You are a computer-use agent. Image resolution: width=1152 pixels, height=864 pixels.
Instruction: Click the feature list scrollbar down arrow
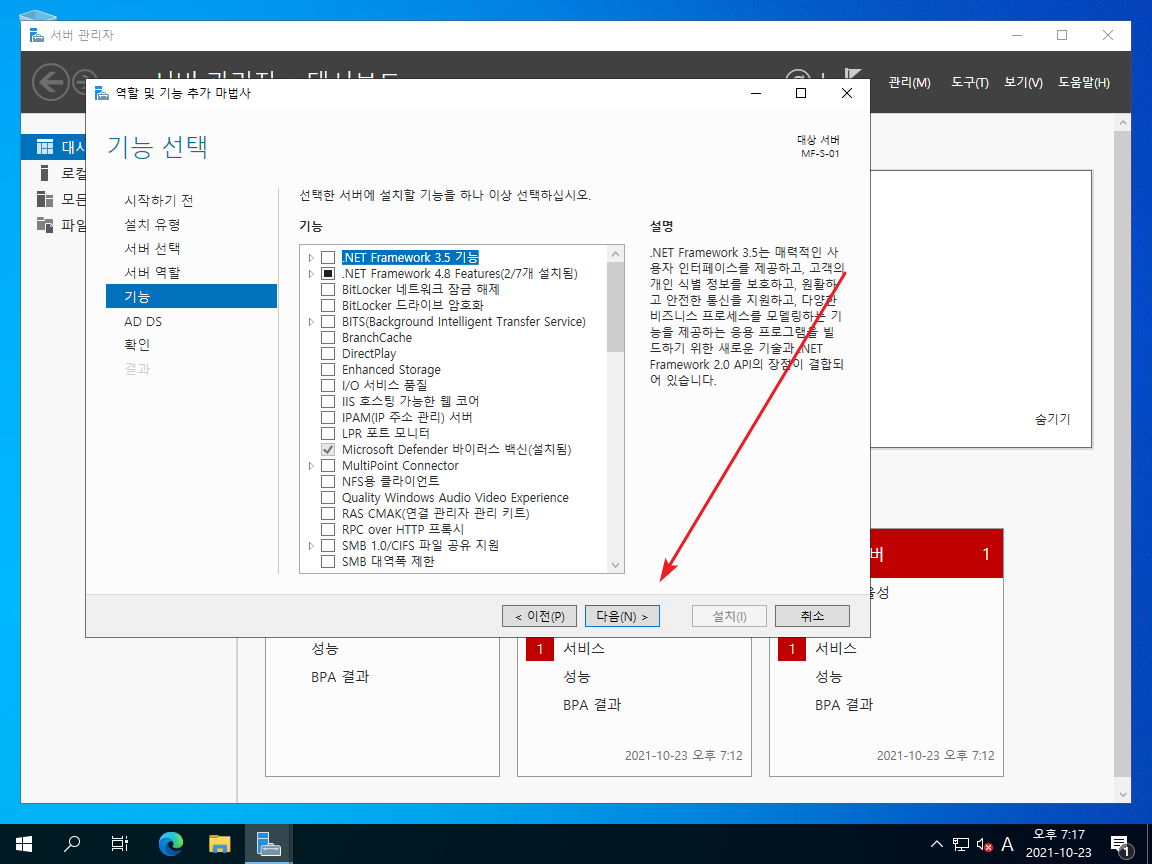click(616, 564)
